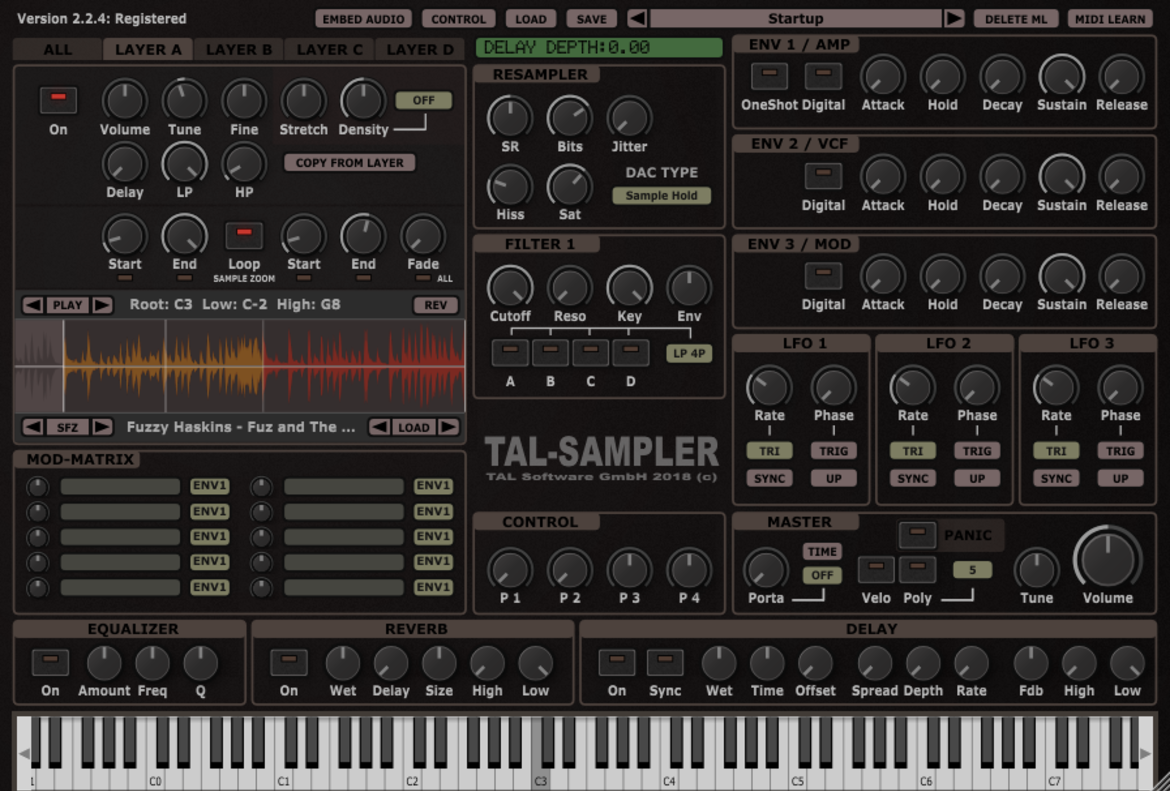
Task: Select the ALL layers tab
Action: coord(57,50)
